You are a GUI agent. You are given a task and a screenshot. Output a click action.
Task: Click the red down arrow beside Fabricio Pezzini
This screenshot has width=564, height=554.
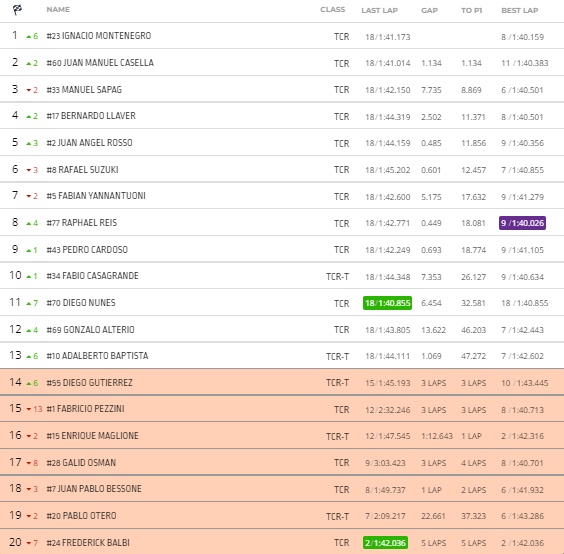[x=29, y=409]
